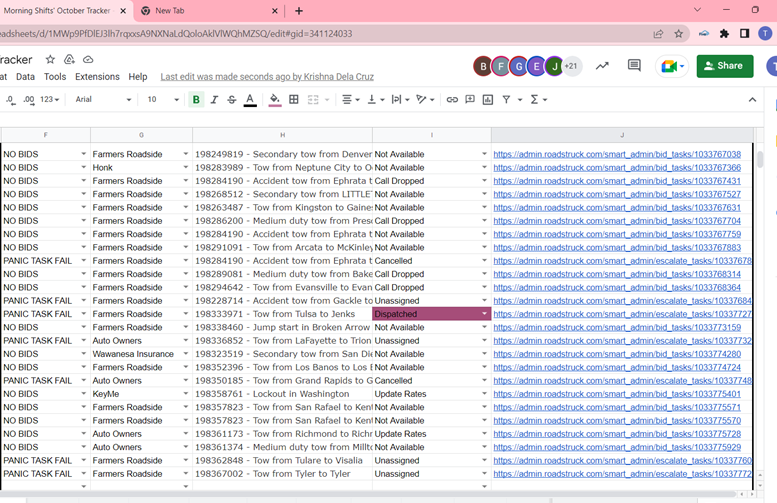Open the 123 number format dropdown
The image size is (777, 503).
coord(49,100)
